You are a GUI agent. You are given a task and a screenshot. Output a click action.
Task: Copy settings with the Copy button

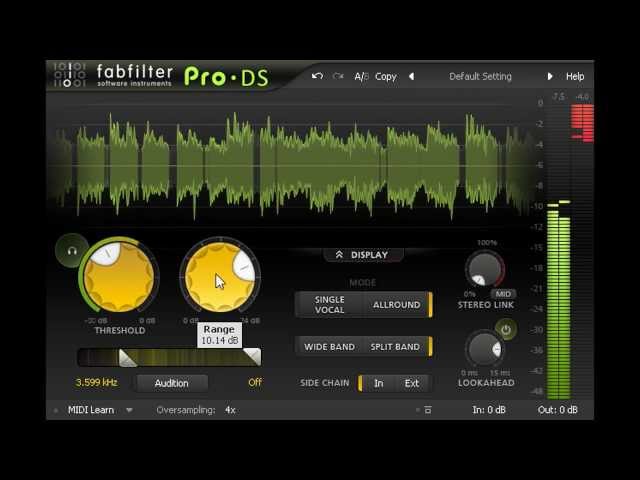(386, 77)
